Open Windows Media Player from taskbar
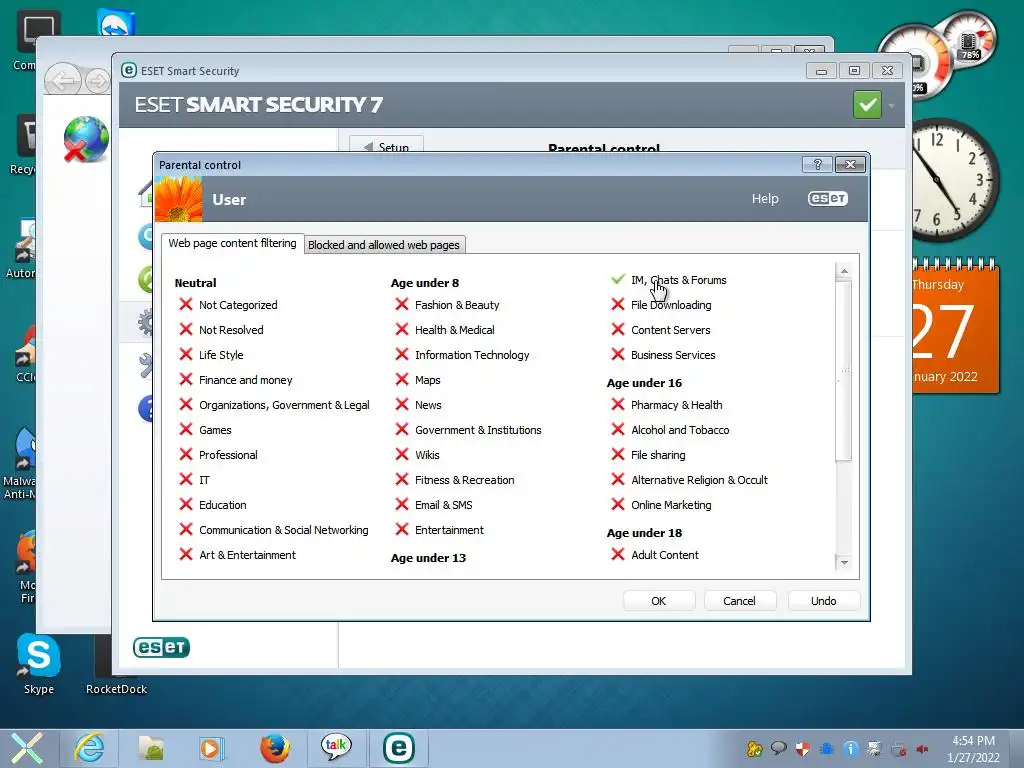1024x768 pixels. 212,748
